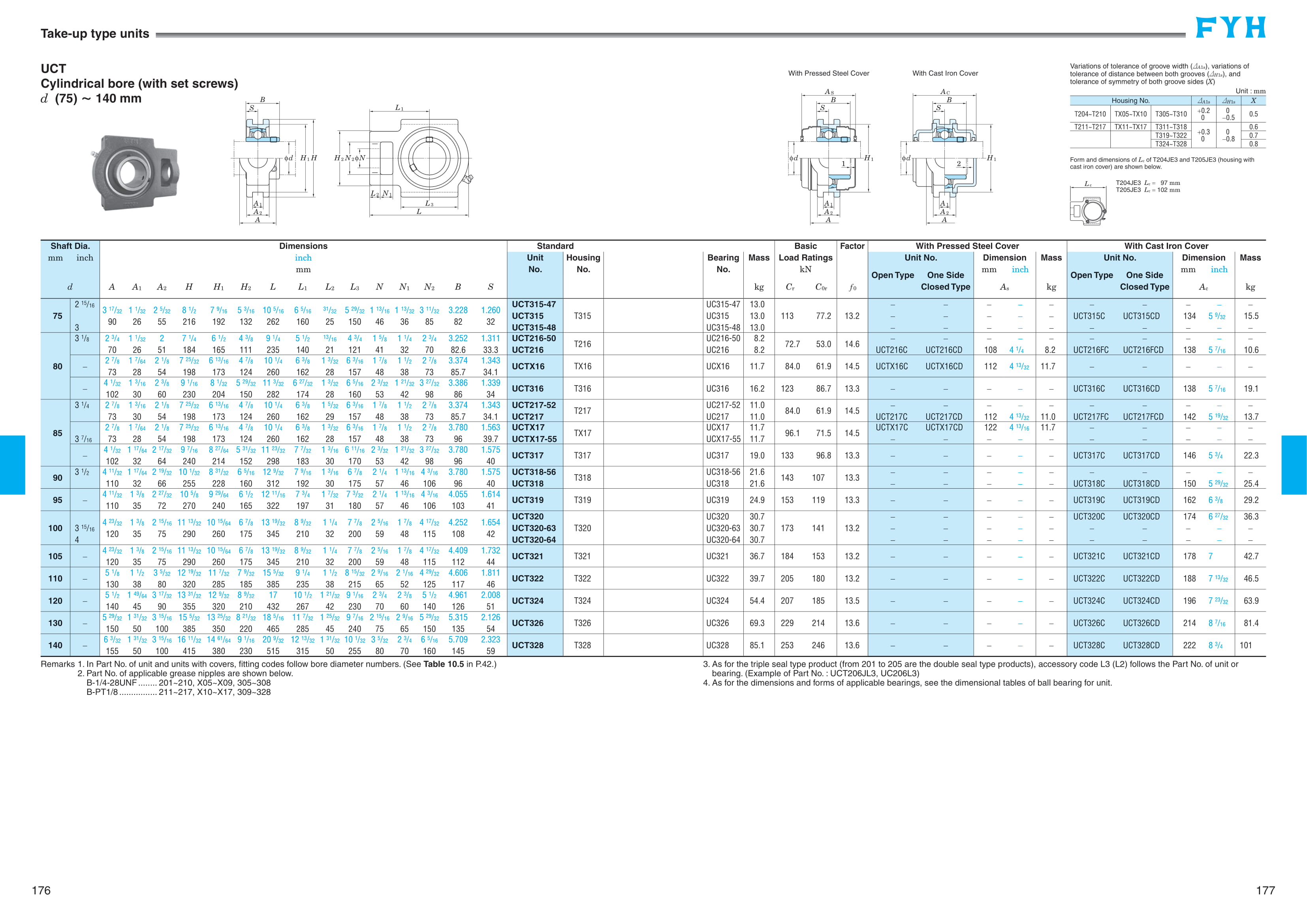Click bearing number UC315-48

click(x=723, y=327)
